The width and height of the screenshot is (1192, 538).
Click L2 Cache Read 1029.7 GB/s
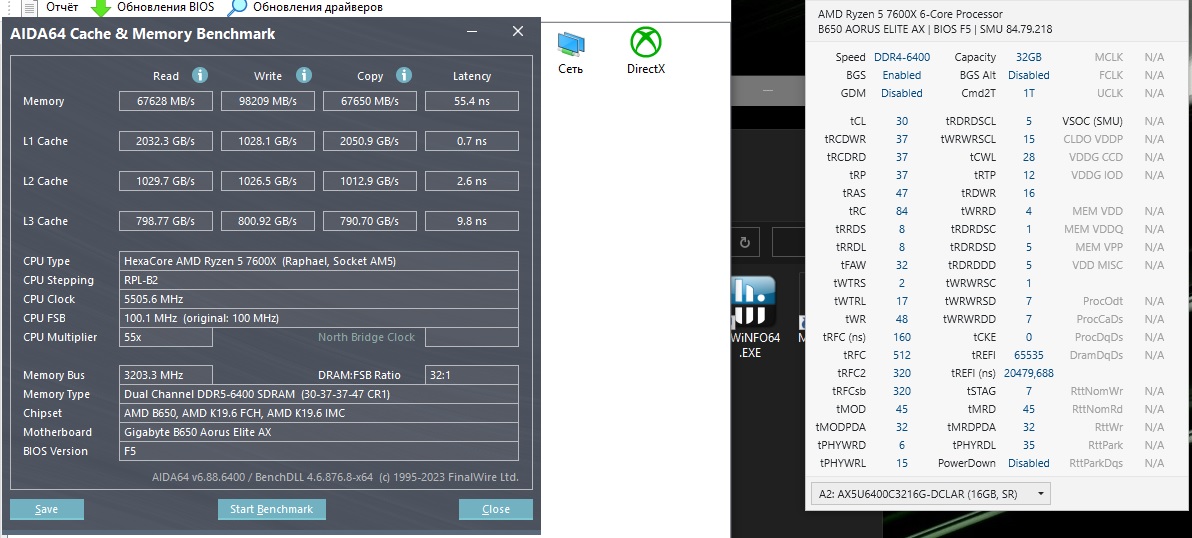[167, 181]
